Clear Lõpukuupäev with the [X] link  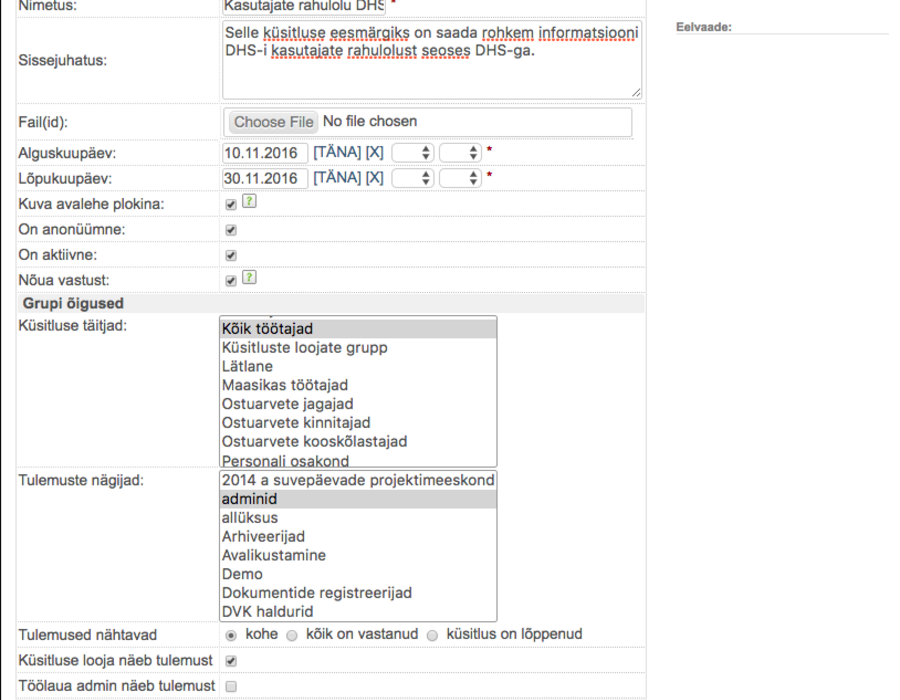(375, 178)
